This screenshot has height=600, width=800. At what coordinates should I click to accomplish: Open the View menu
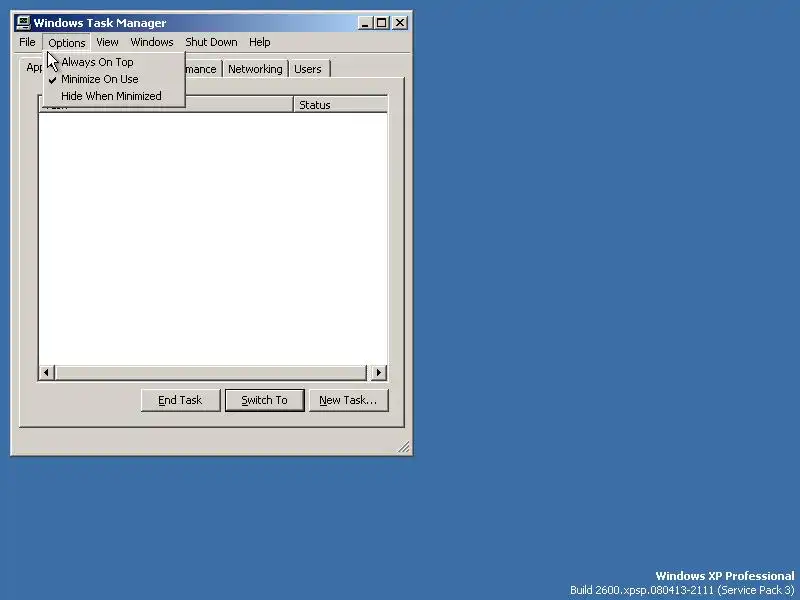click(107, 42)
